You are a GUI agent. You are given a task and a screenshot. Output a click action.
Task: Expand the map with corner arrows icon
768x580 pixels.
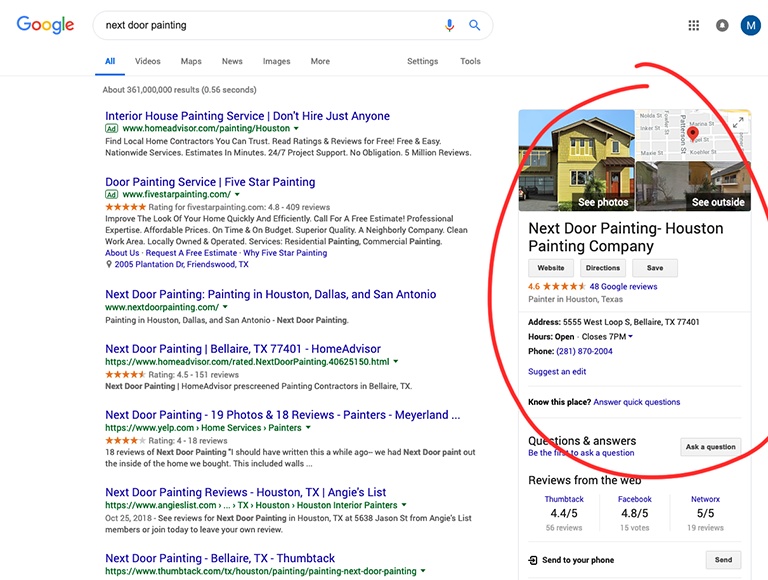click(738, 122)
